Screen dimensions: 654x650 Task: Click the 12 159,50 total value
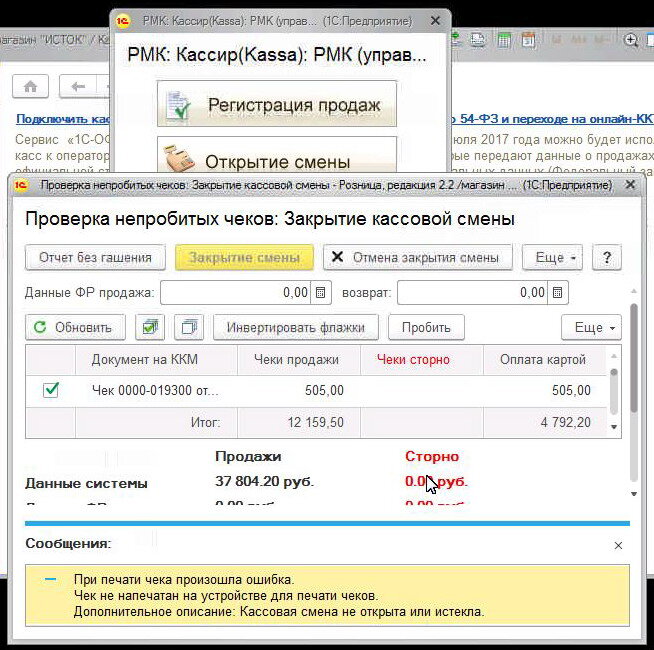(x=315, y=422)
